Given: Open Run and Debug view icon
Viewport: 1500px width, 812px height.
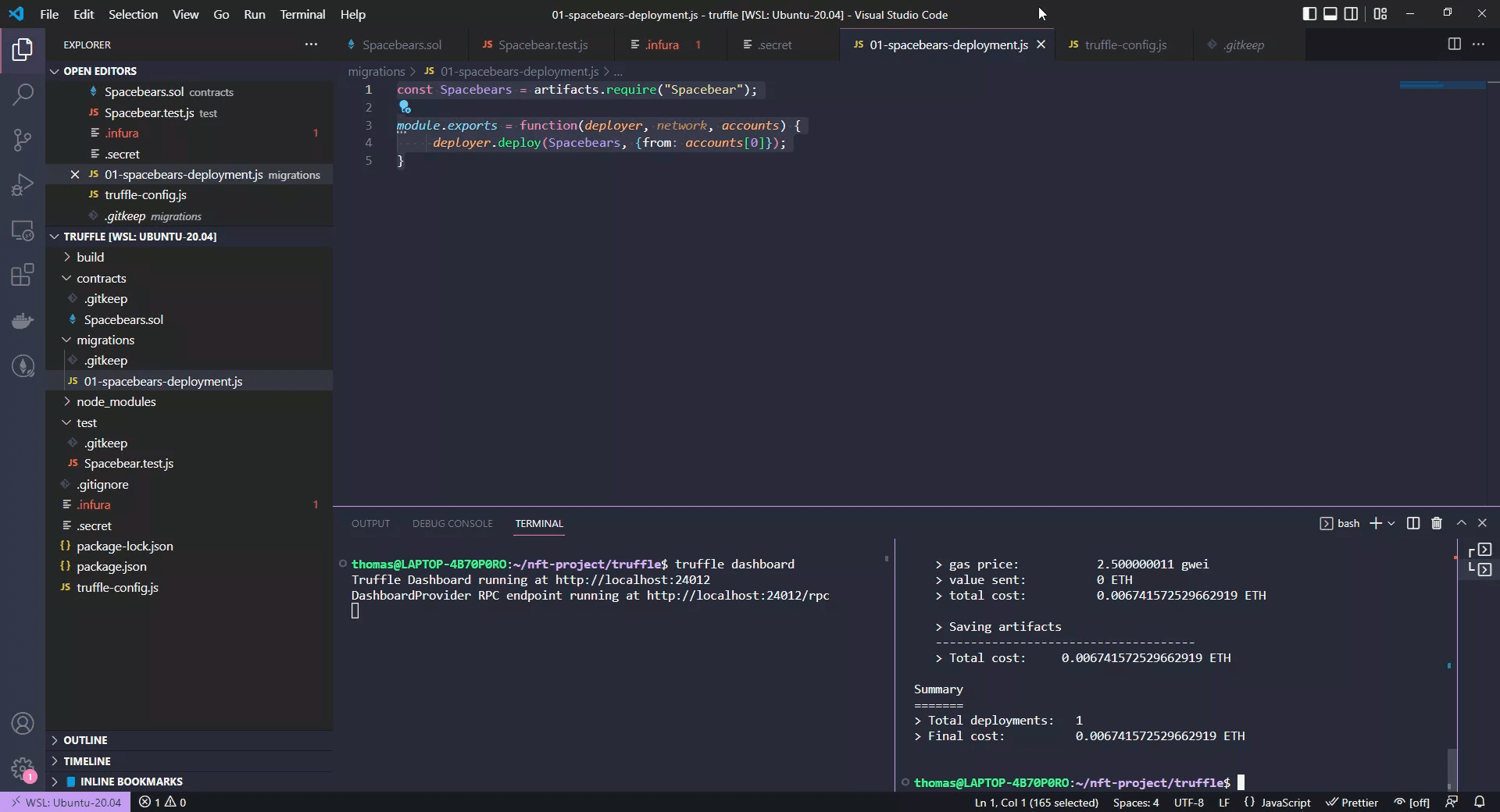Looking at the screenshot, I should 23,185.
